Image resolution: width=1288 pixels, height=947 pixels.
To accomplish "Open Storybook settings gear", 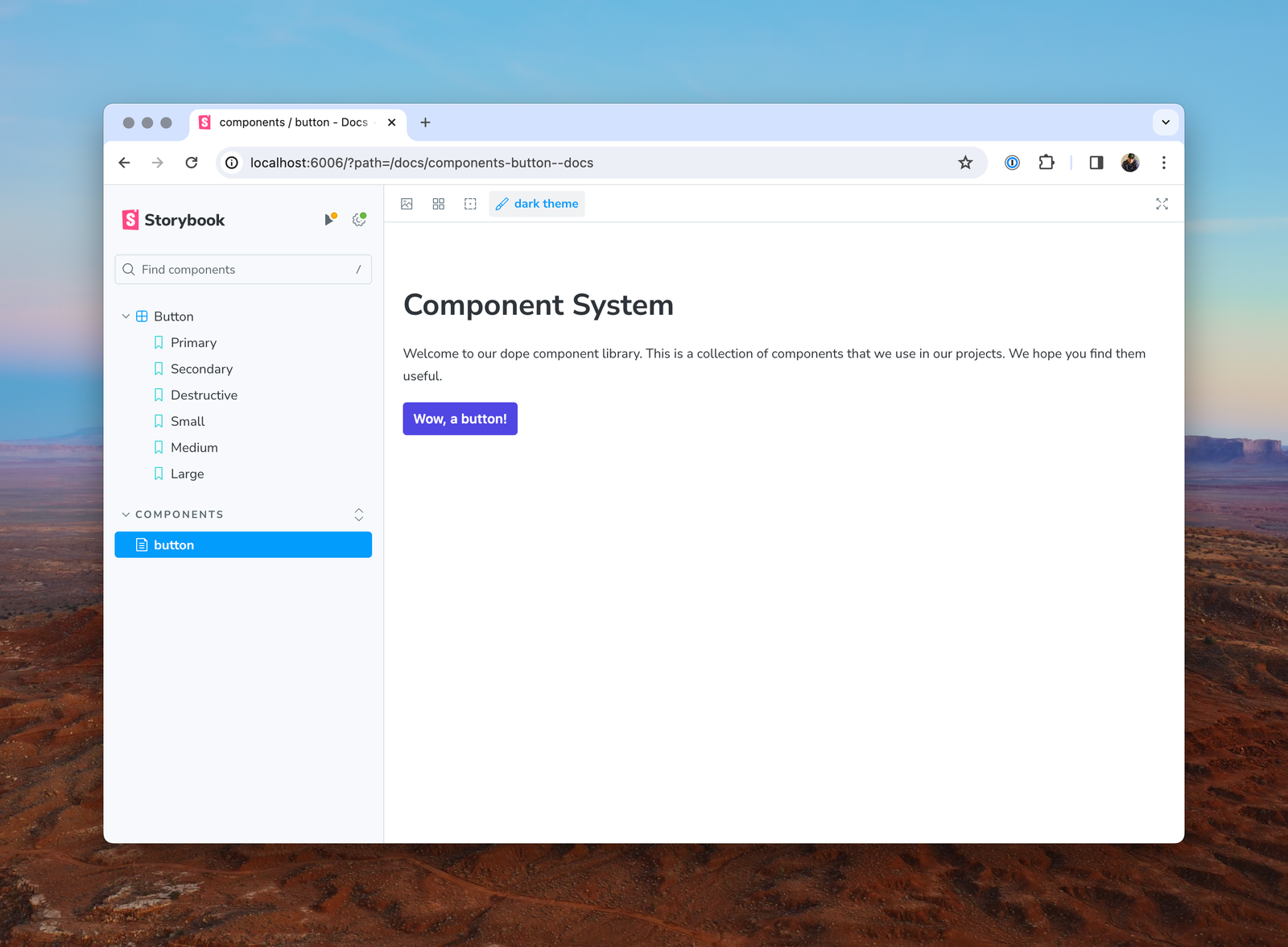I will click(x=358, y=218).
